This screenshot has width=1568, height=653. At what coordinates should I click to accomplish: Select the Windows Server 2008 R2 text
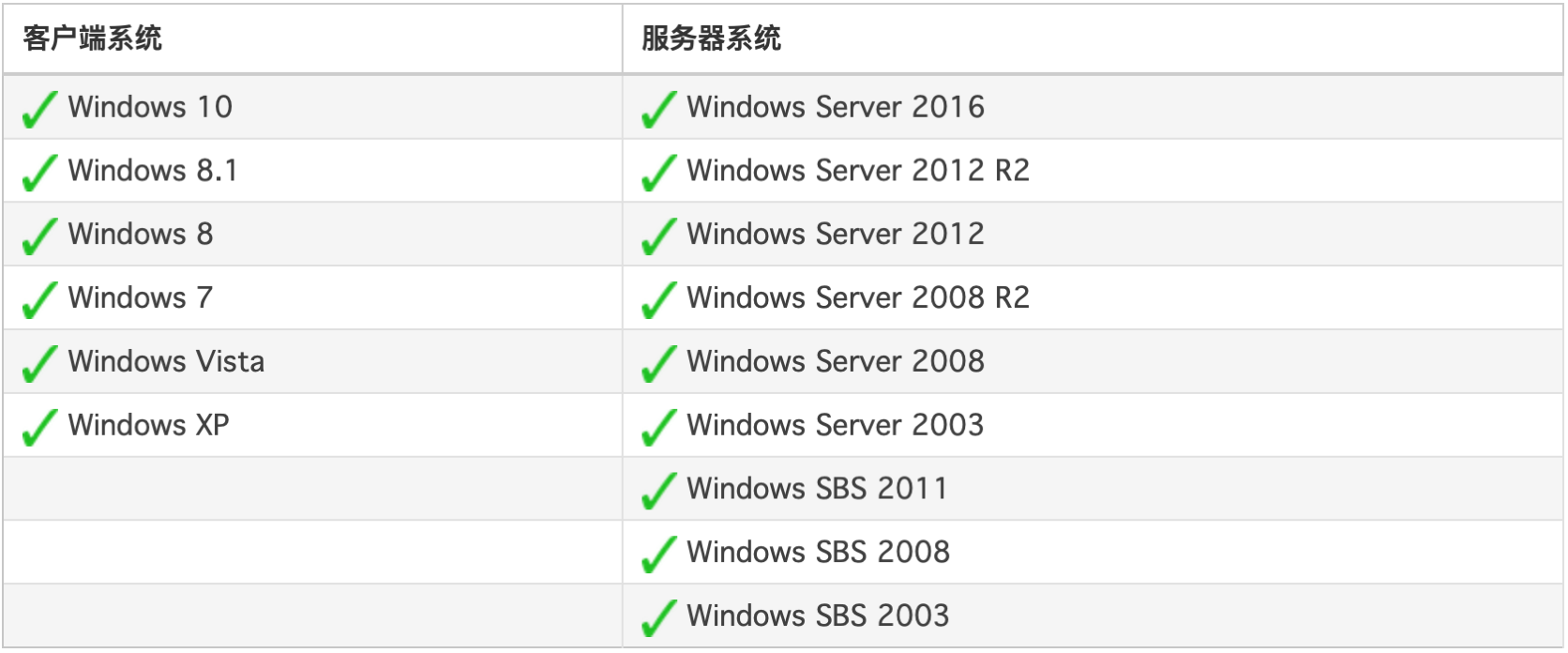coord(858,297)
